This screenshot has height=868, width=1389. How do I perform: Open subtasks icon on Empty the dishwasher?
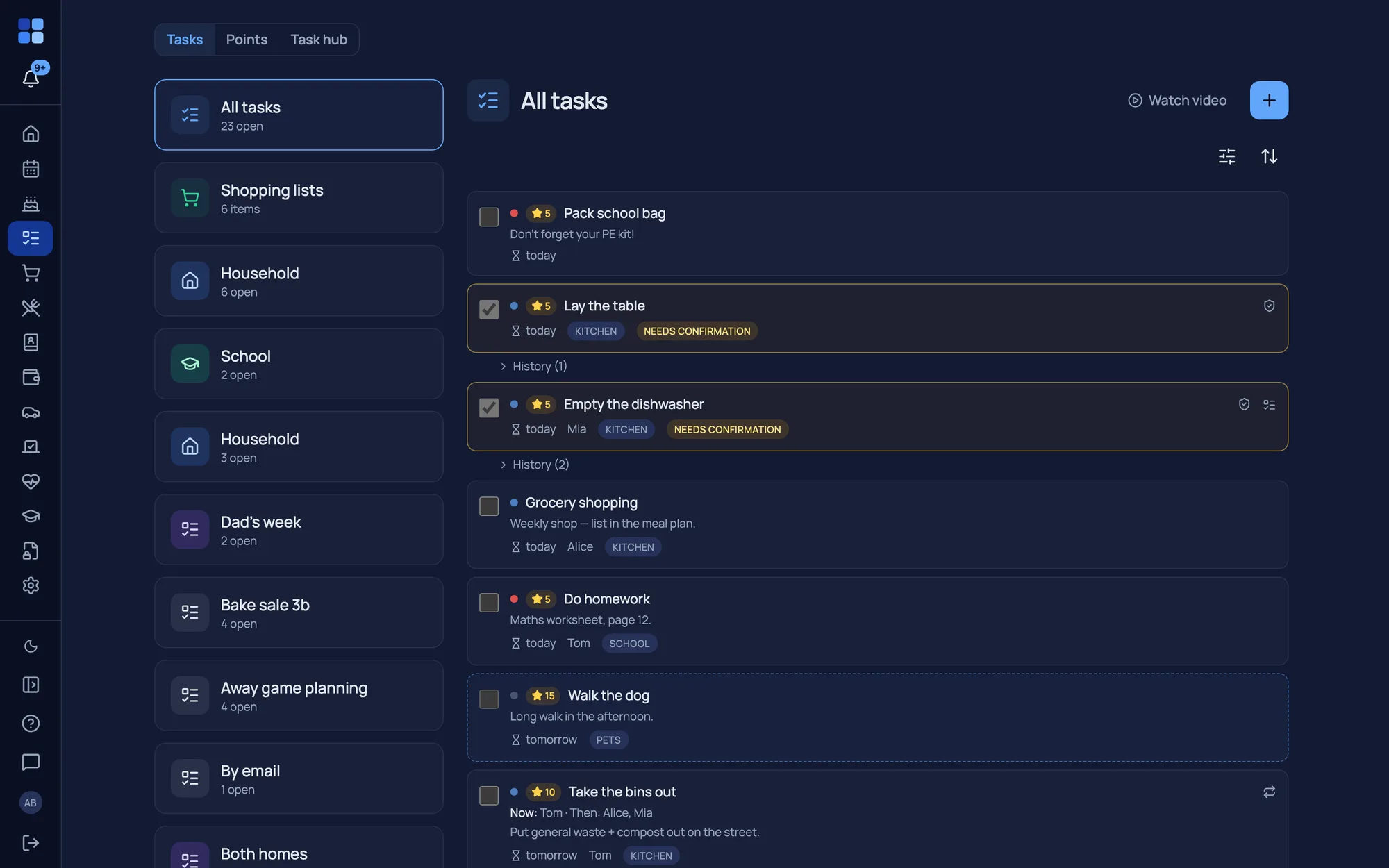point(1269,404)
